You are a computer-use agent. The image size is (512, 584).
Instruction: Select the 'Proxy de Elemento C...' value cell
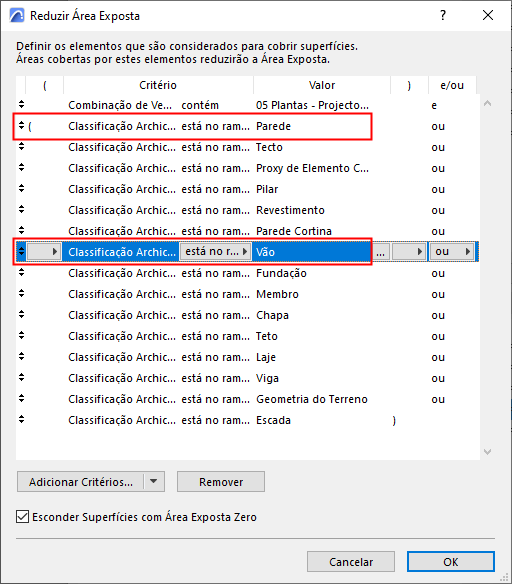click(312, 168)
